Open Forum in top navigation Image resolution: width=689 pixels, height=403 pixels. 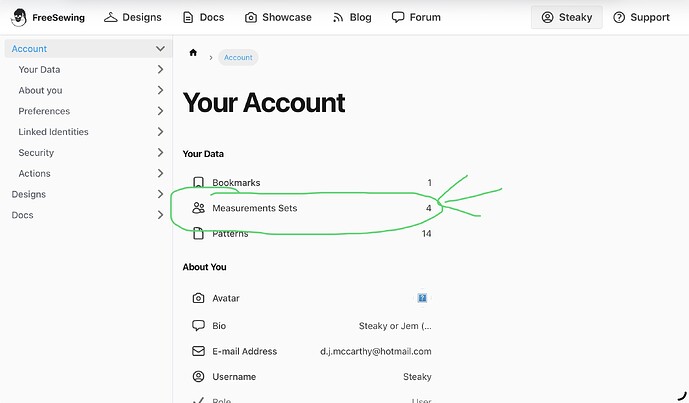pos(416,18)
